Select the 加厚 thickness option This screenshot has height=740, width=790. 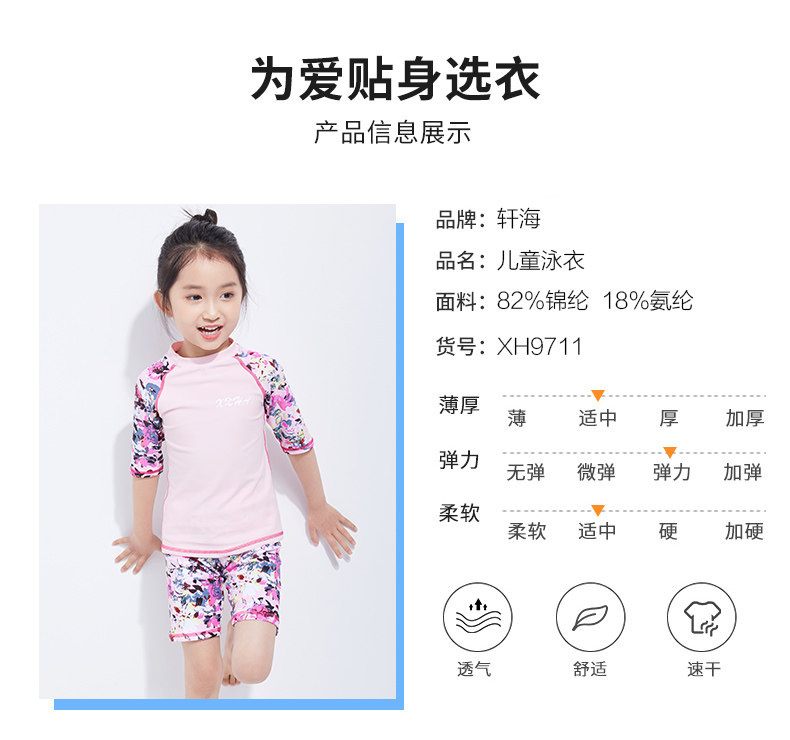[x=745, y=418]
